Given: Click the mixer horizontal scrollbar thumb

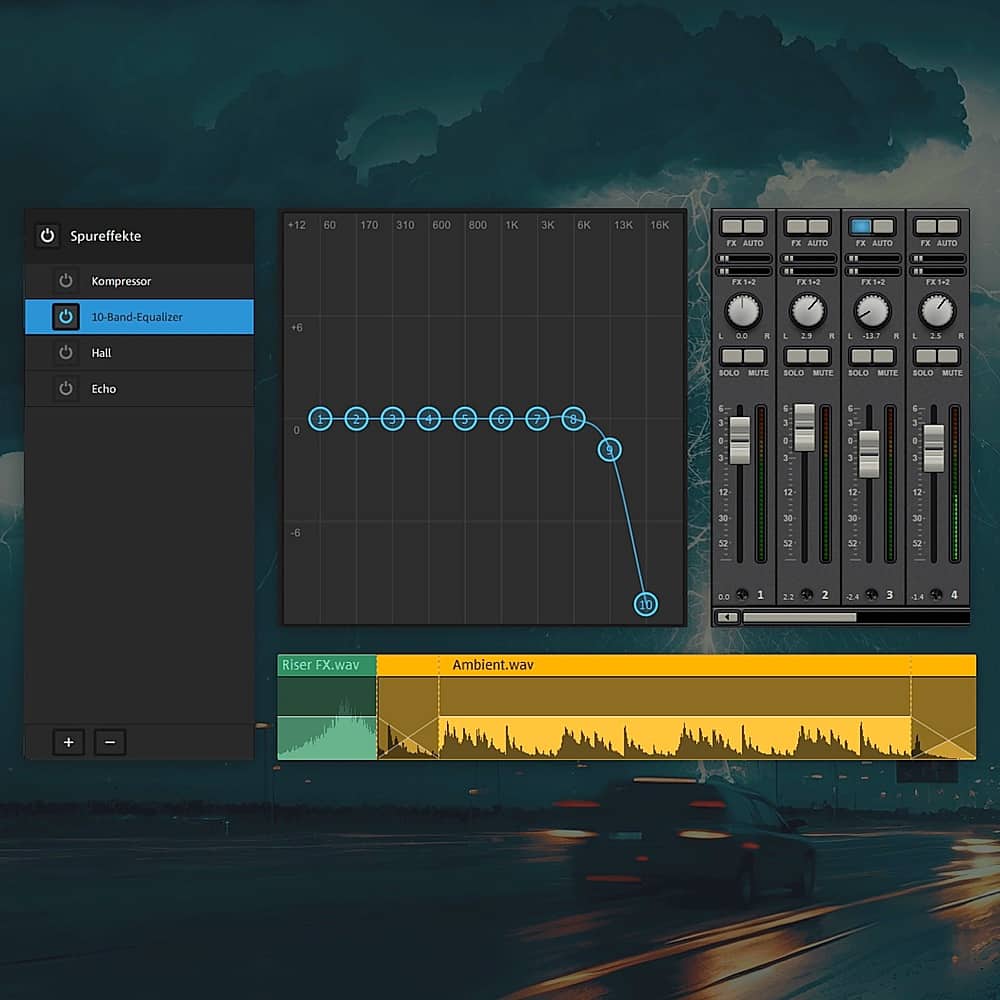Looking at the screenshot, I should pyautogui.click(x=799, y=617).
